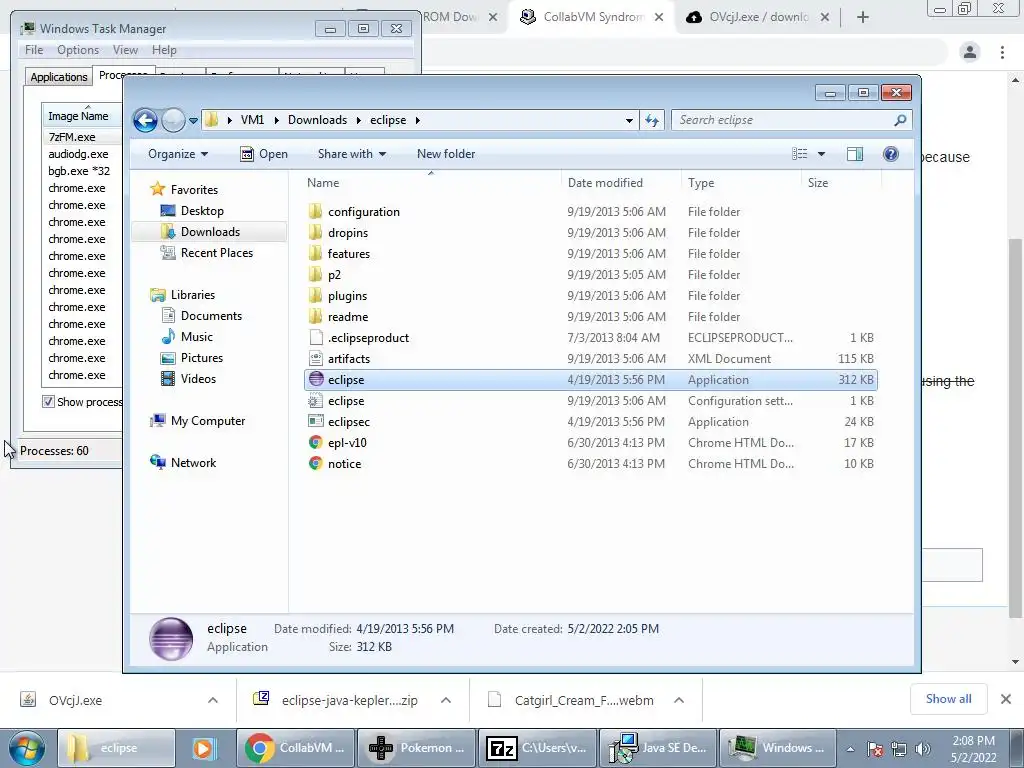The image size is (1024, 768).
Task: Expand view options dropdown arrow
Action: click(822, 154)
